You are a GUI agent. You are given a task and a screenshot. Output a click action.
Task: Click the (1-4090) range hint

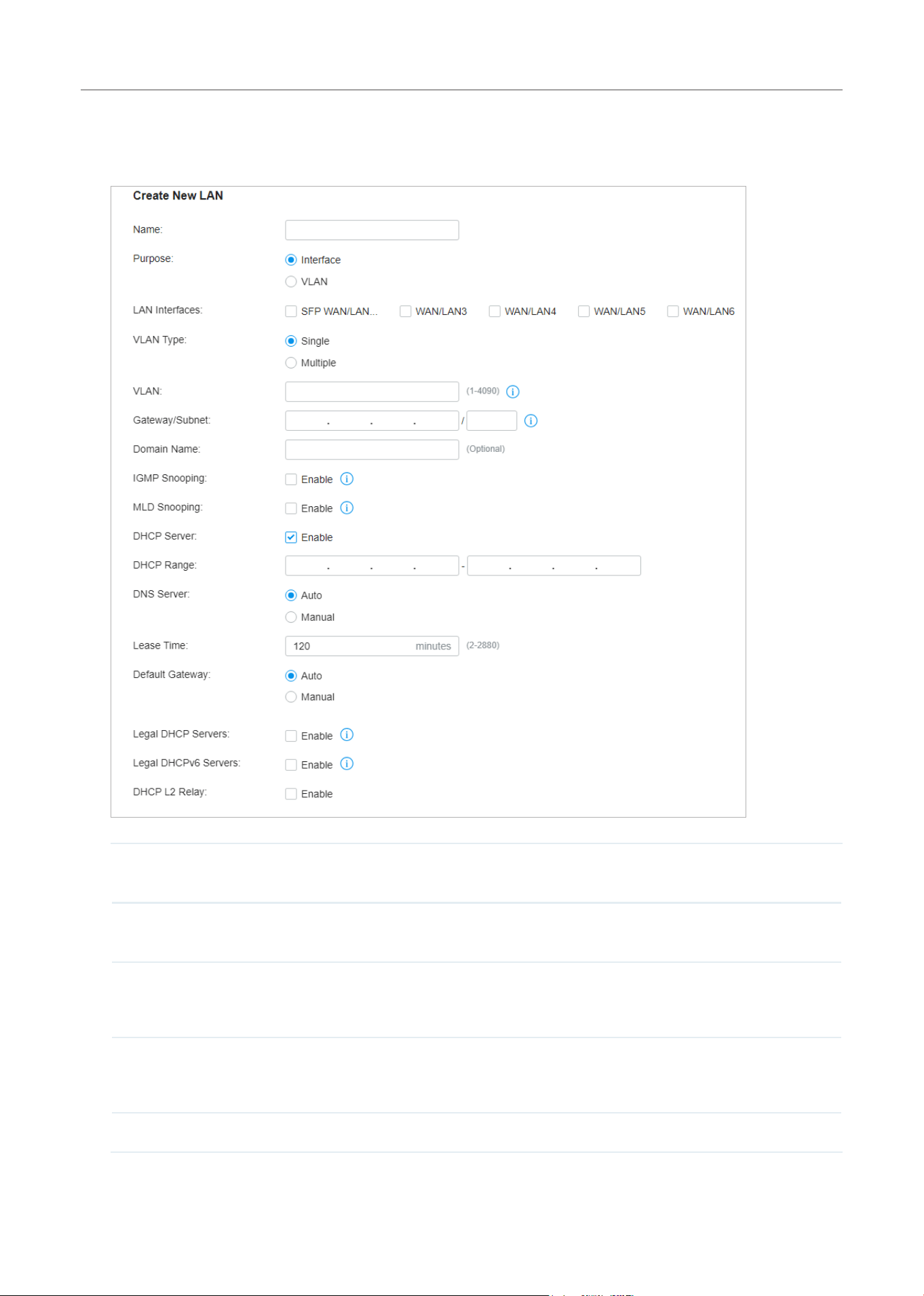483,391
